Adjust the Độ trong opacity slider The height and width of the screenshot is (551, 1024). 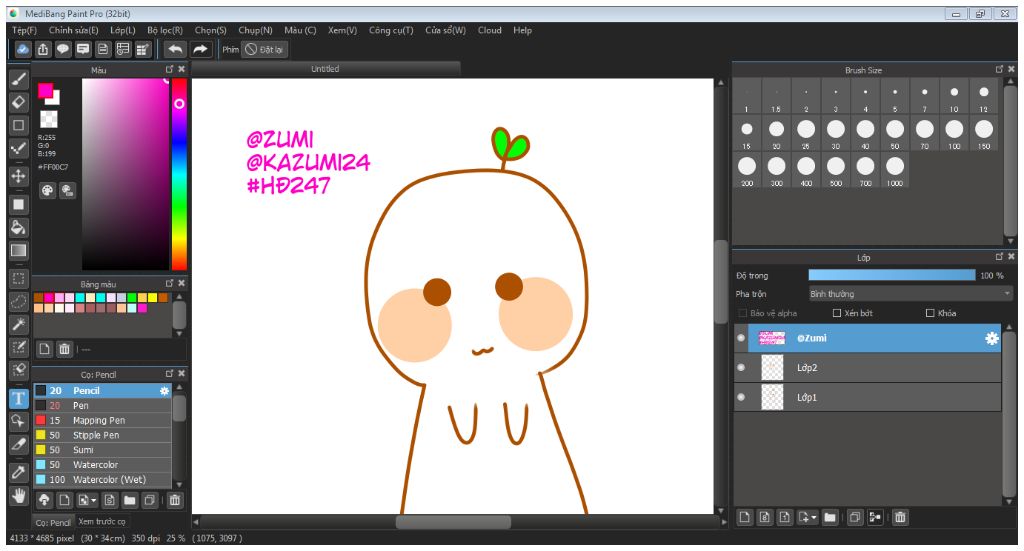tap(891, 276)
